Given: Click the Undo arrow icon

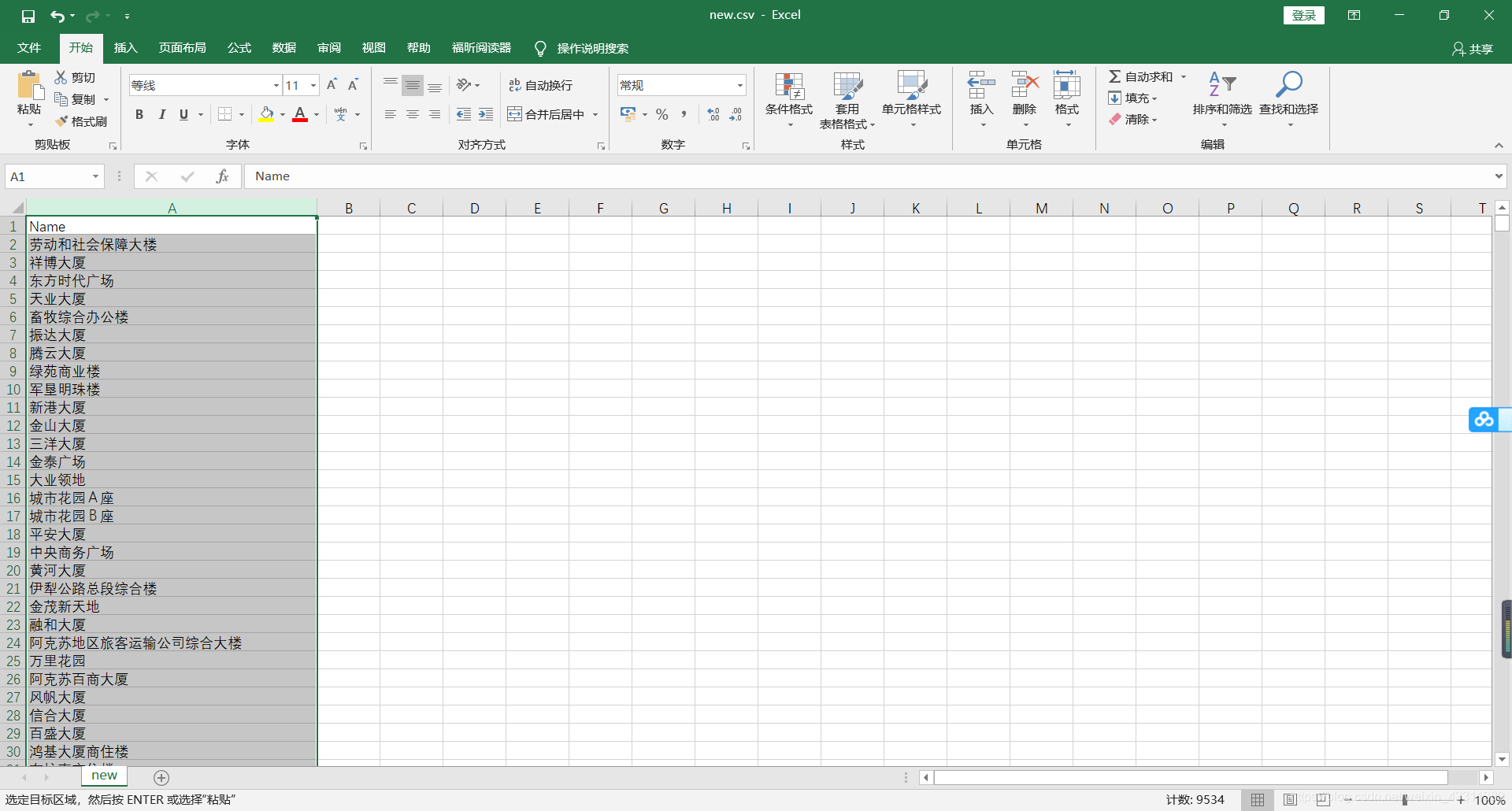Looking at the screenshot, I should 57,16.
